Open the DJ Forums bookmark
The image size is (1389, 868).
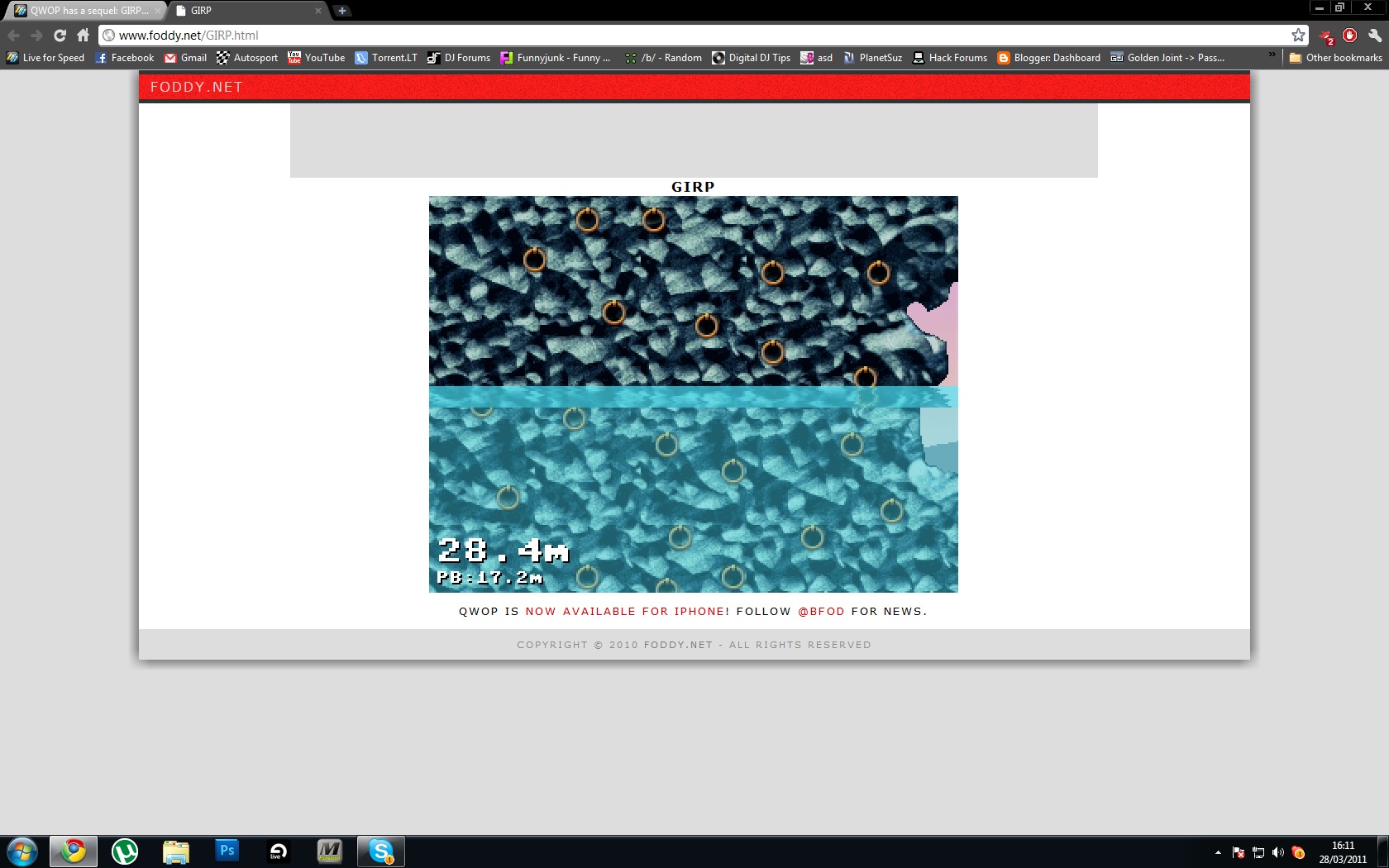[x=459, y=58]
